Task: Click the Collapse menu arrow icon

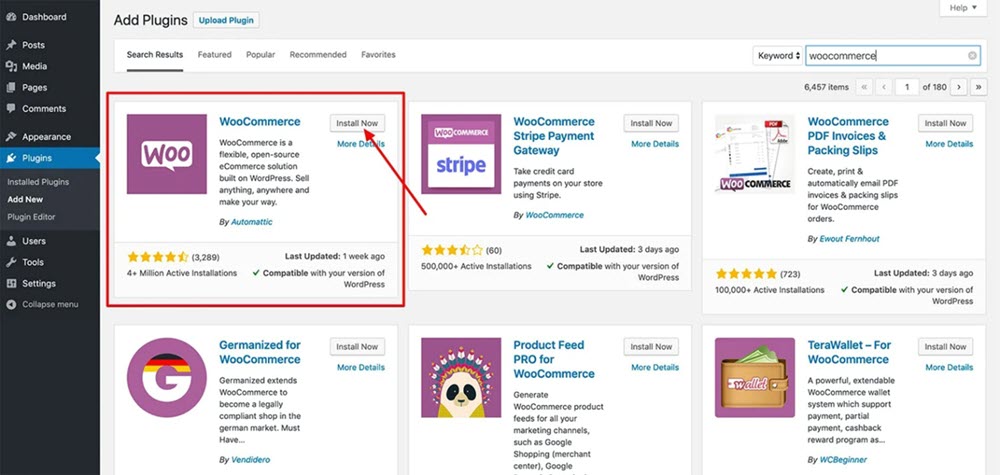Action: coord(11,304)
